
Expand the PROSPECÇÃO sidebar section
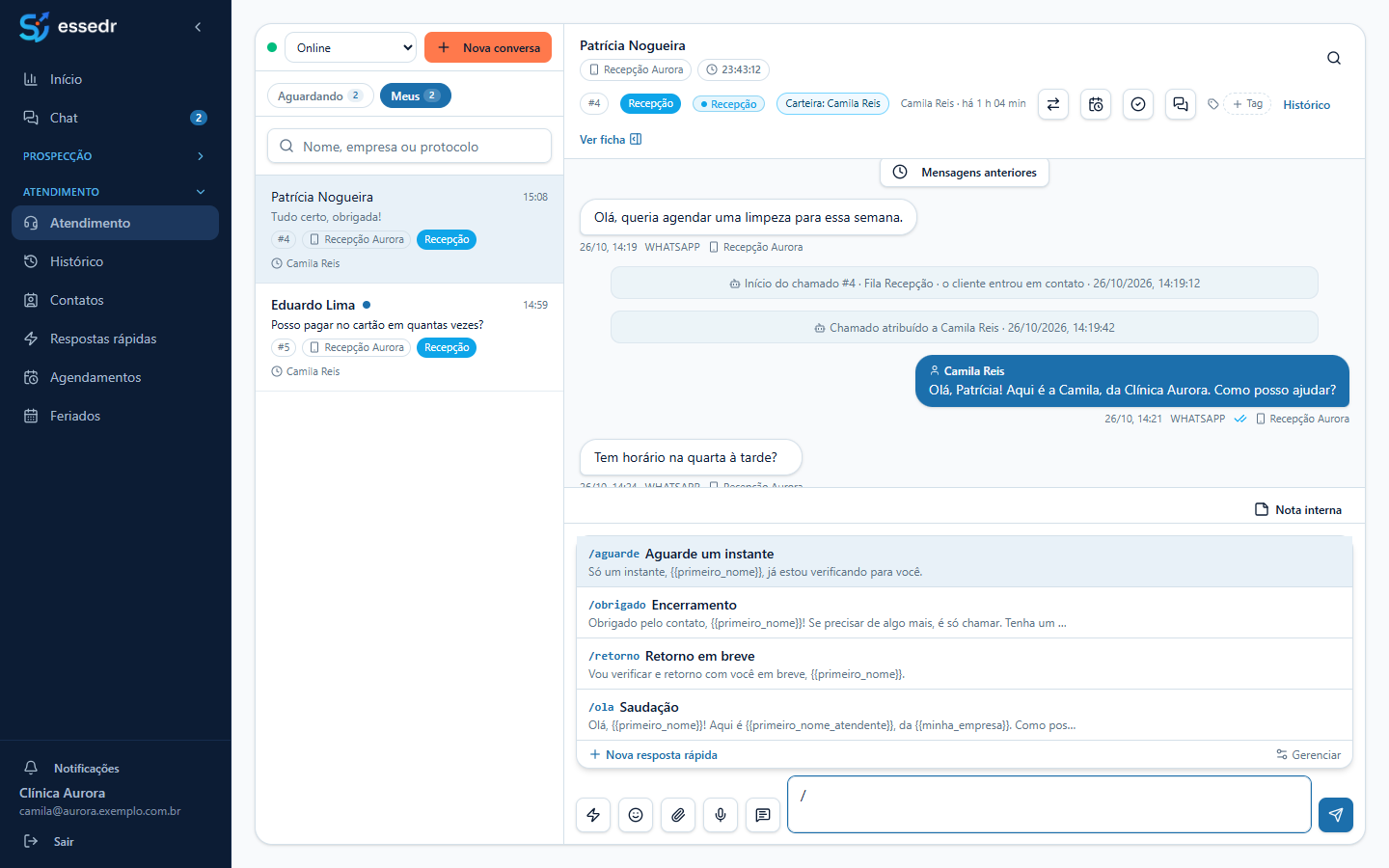click(x=115, y=156)
